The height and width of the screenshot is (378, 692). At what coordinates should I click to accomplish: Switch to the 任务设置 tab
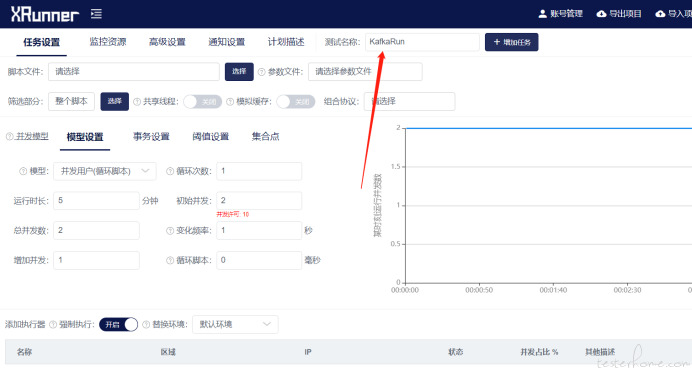click(x=41, y=42)
